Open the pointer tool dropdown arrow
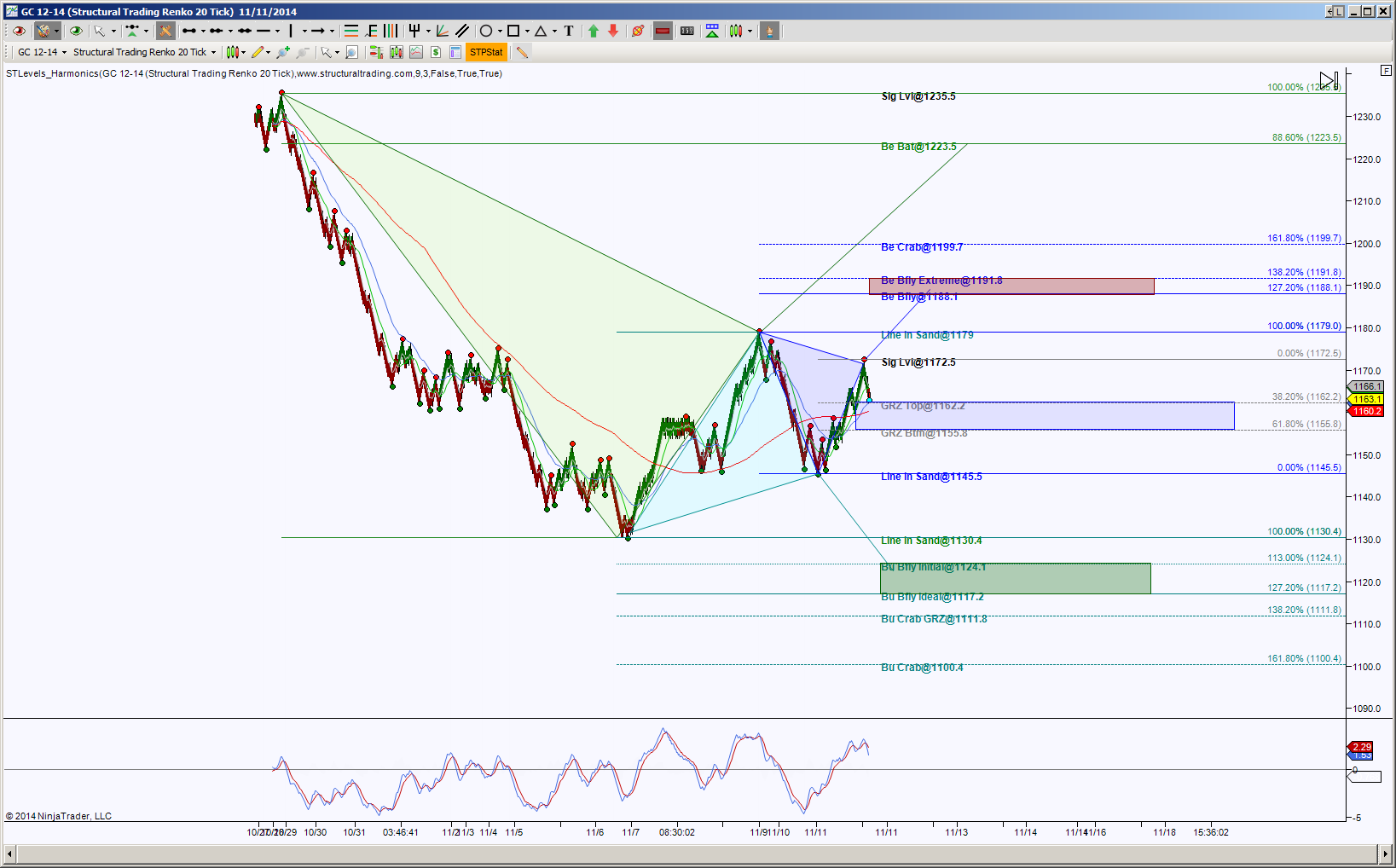The height and width of the screenshot is (868, 1396). [x=113, y=31]
